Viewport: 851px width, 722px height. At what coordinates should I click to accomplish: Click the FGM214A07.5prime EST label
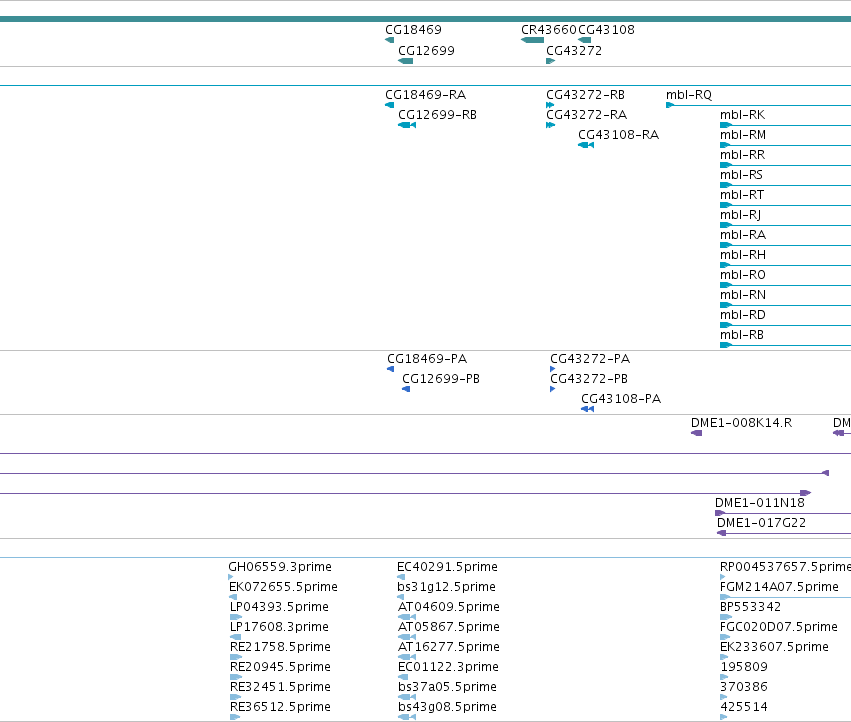click(x=779, y=587)
